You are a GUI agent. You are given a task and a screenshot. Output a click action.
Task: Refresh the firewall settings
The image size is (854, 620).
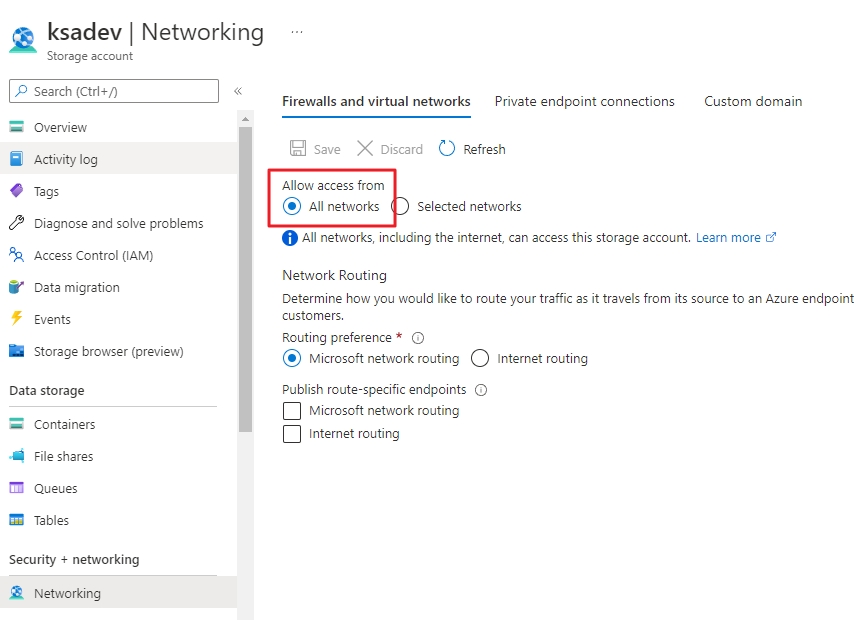tap(471, 148)
